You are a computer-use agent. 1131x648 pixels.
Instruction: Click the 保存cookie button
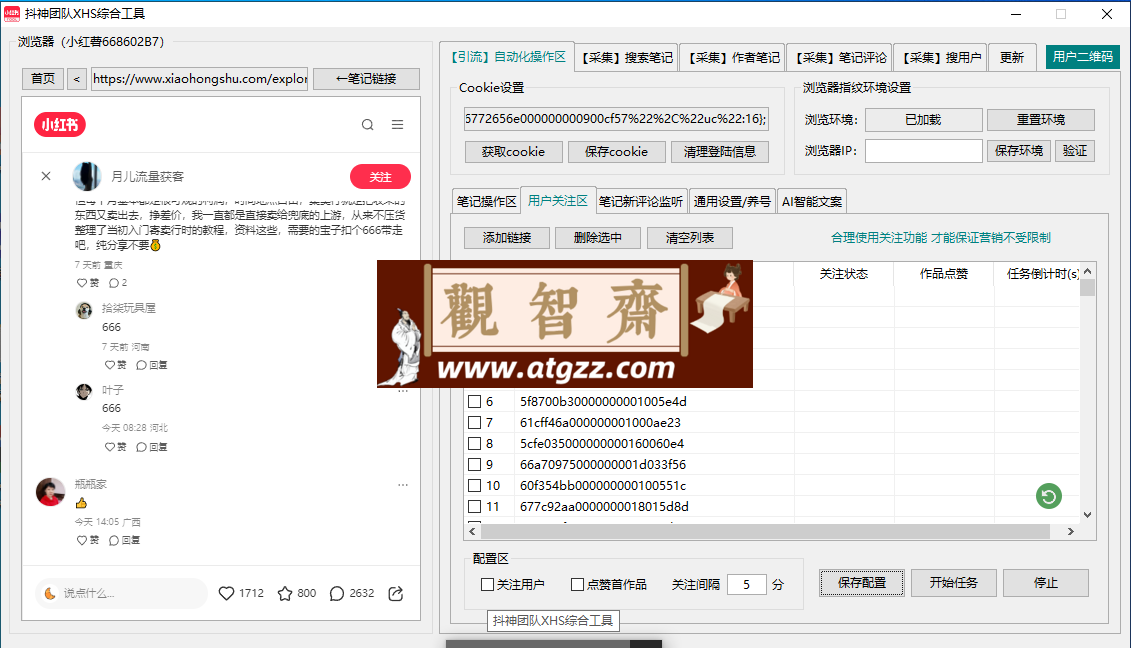click(x=616, y=152)
